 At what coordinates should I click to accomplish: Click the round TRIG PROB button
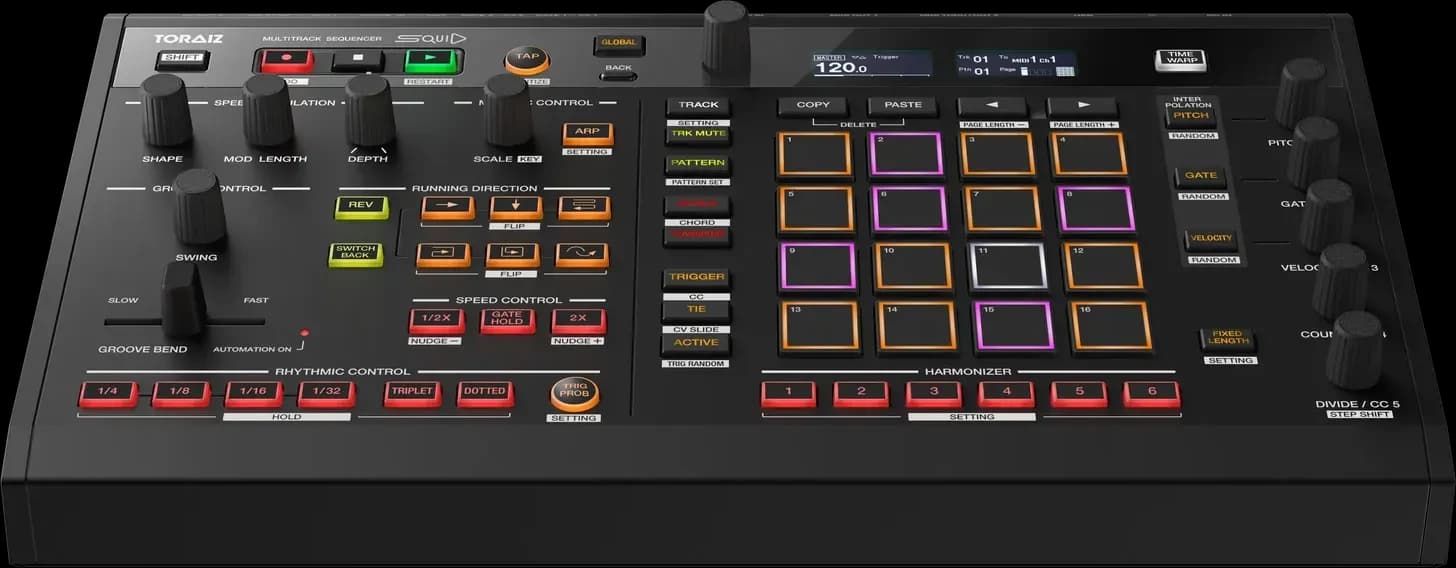575,393
